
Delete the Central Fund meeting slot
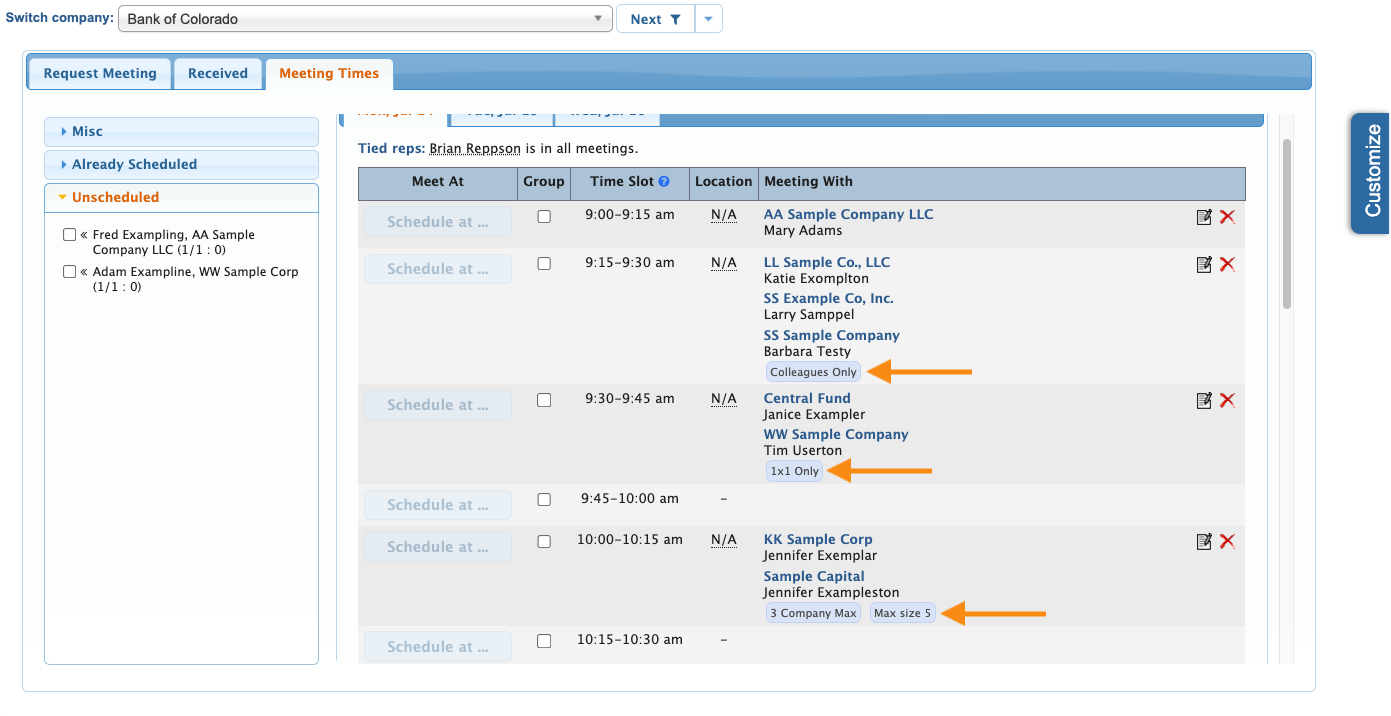pos(1227,401)
